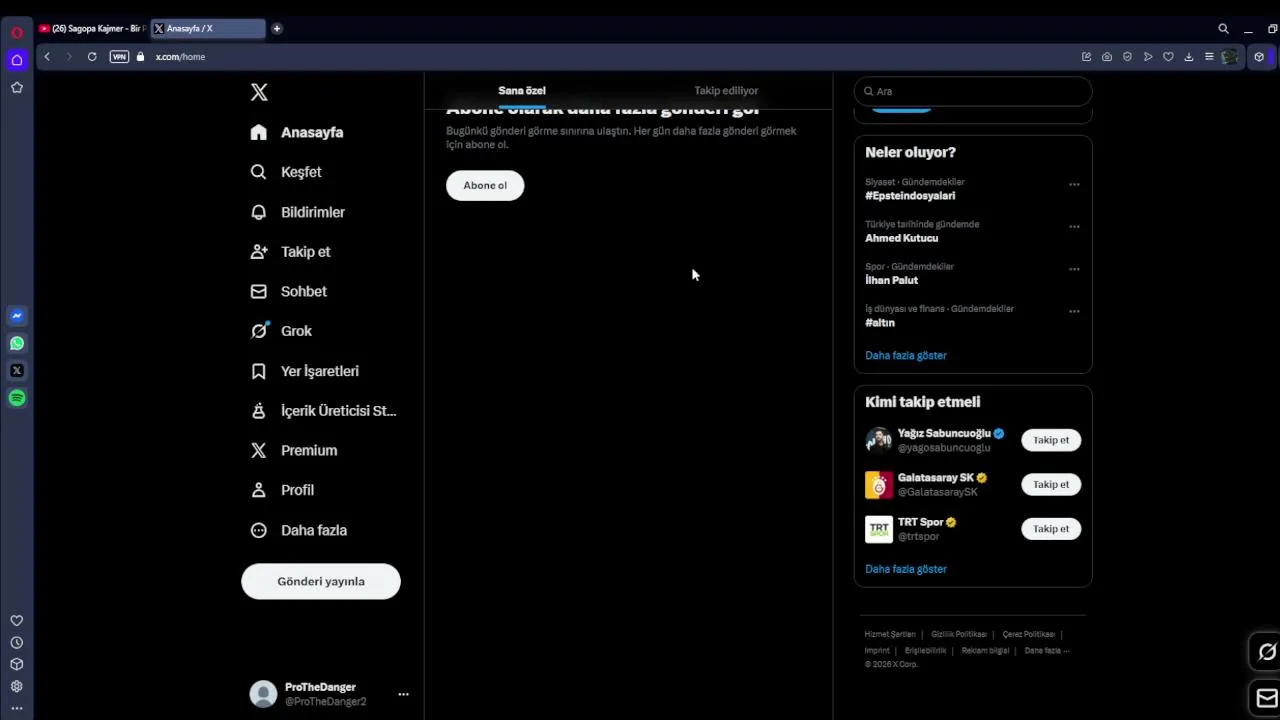Open #Epsteindosyalari trend

click(x=910, y=196)
